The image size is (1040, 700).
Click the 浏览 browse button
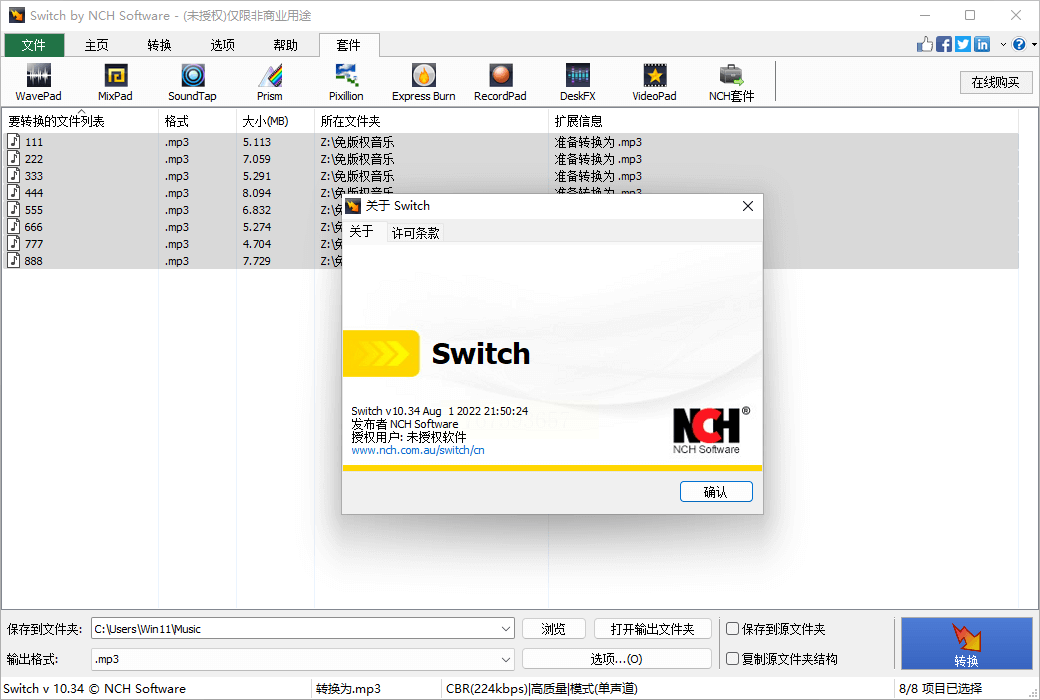pos(554,628)
